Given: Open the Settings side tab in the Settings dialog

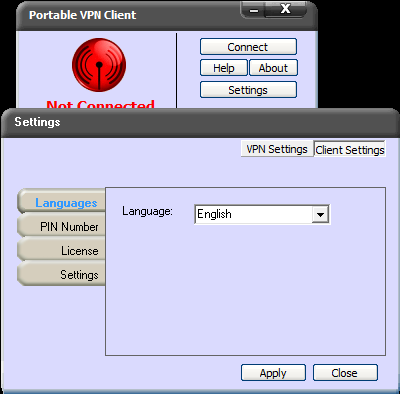Looking at the screenshot, I should [62, 274].
